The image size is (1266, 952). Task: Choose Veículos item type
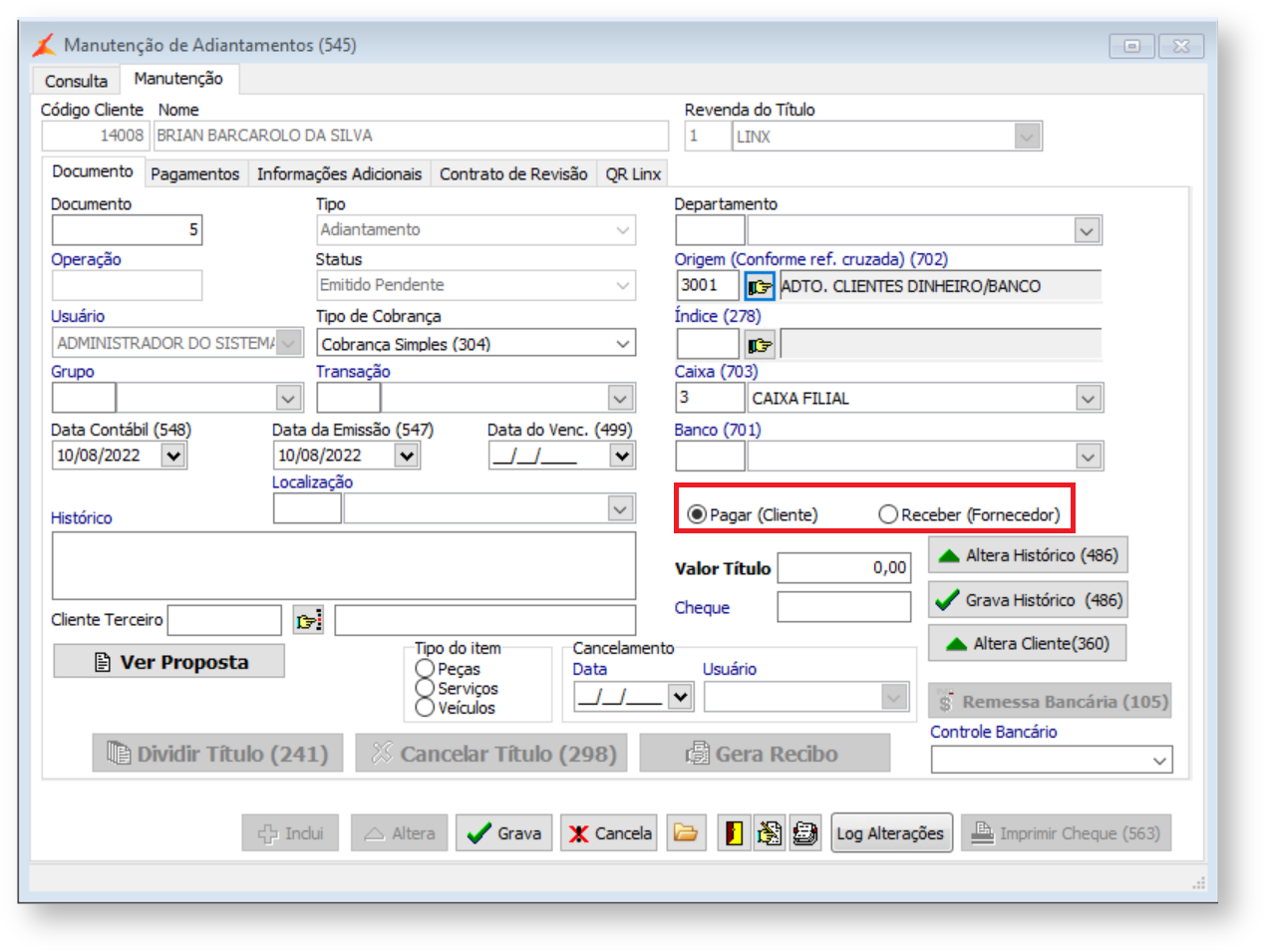point(455,708)
